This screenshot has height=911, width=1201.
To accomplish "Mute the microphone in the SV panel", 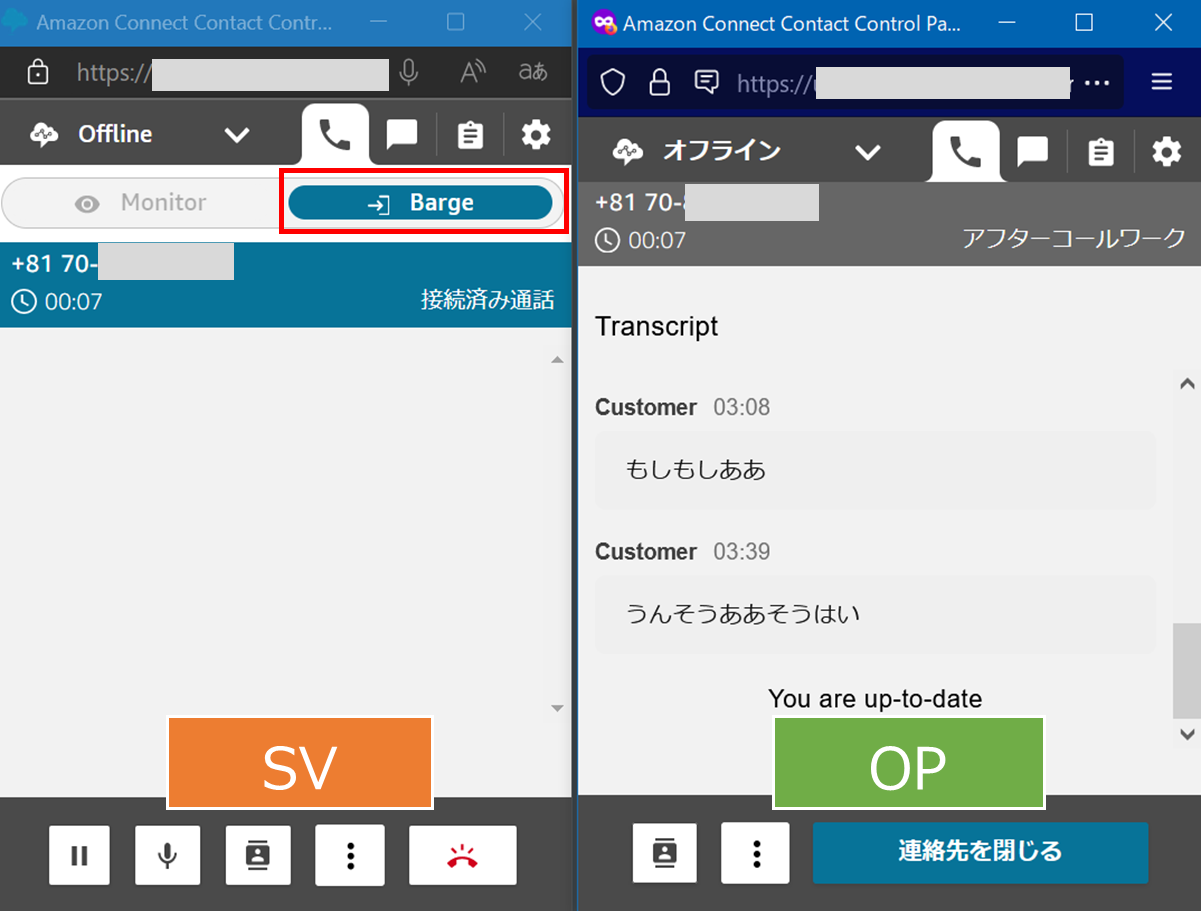I will pos(168,855).
